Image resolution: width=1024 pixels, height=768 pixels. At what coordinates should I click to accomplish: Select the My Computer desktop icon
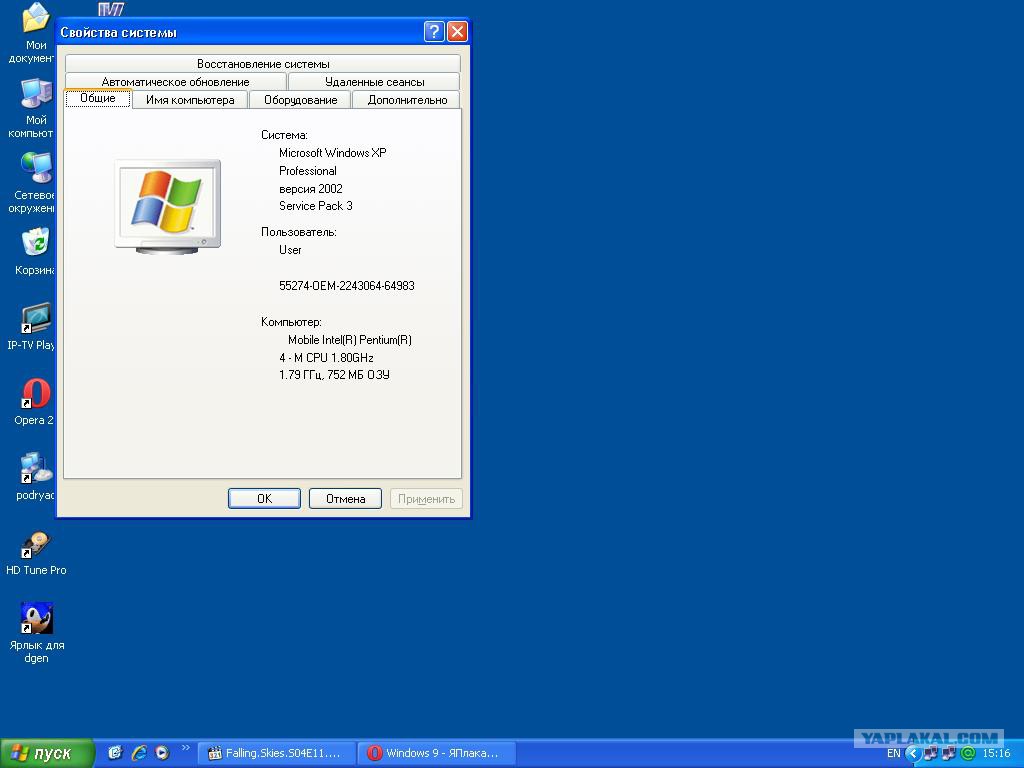pyautogui.click(x=35, y=93)
